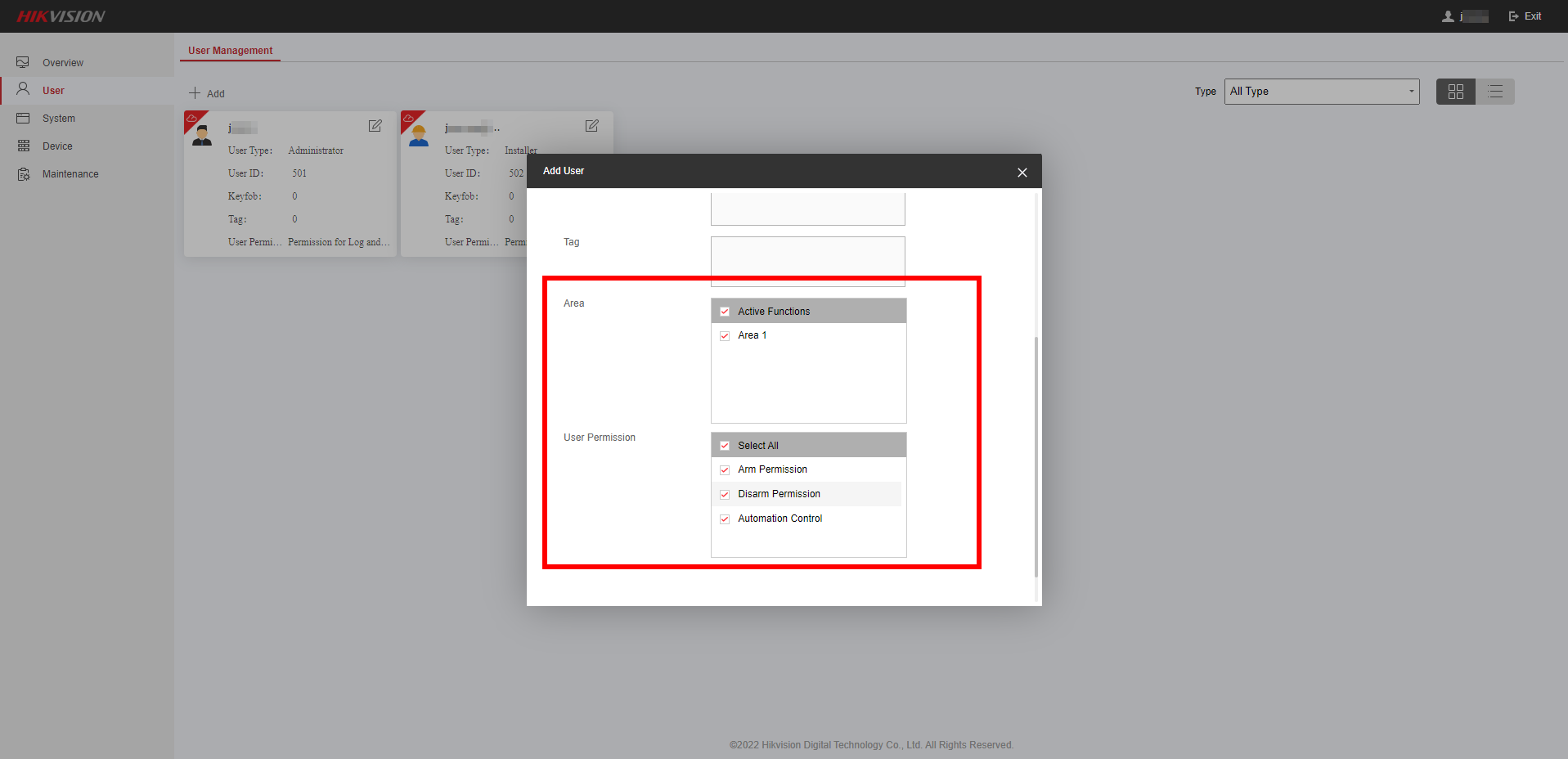Edit the Administrator user card

pos(375,126)
